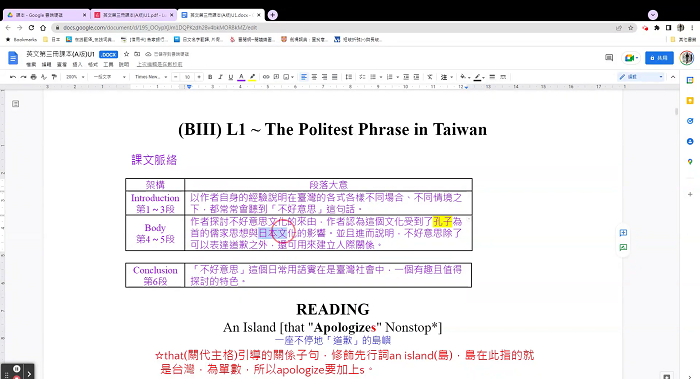Image resolution: width=700 pixels, height=379 pixels.
Task: Open the highlight color picker
Action: point(252,77)
